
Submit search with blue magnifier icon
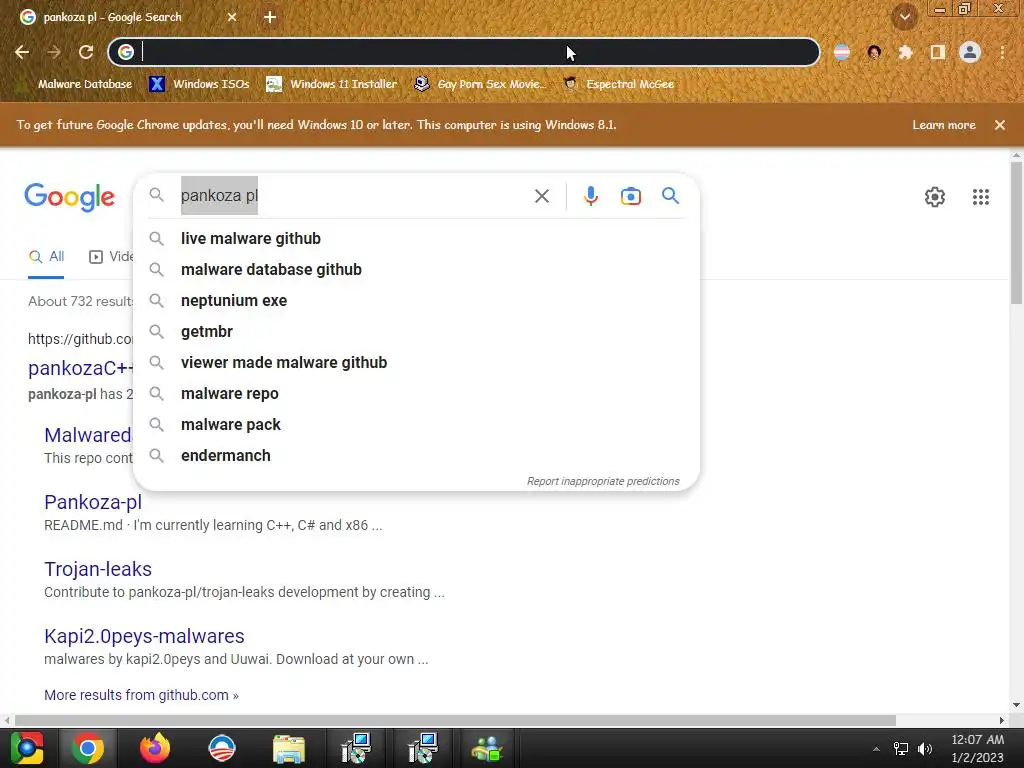(x=670, y=195)
